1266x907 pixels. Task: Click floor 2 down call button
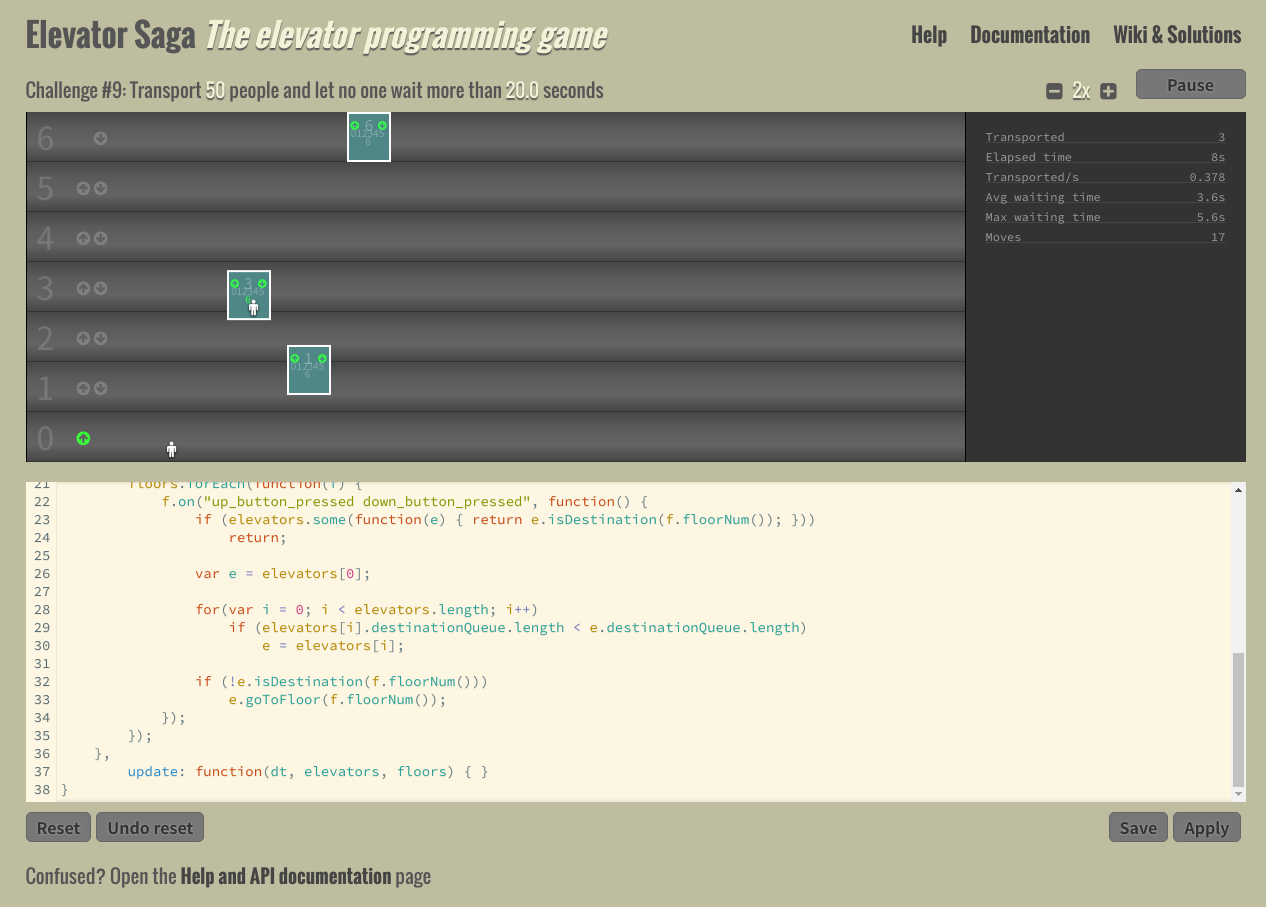[101, 338]
